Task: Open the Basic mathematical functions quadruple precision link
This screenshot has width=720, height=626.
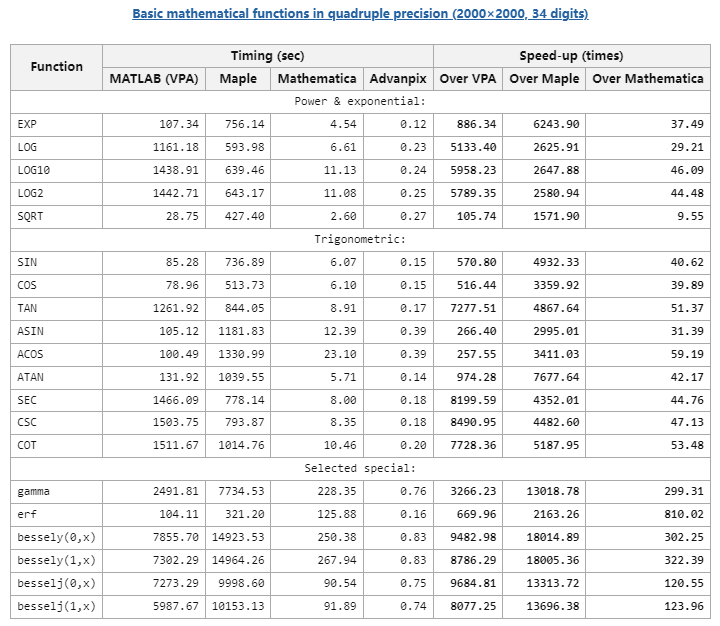Action: (x=360, y=14)
